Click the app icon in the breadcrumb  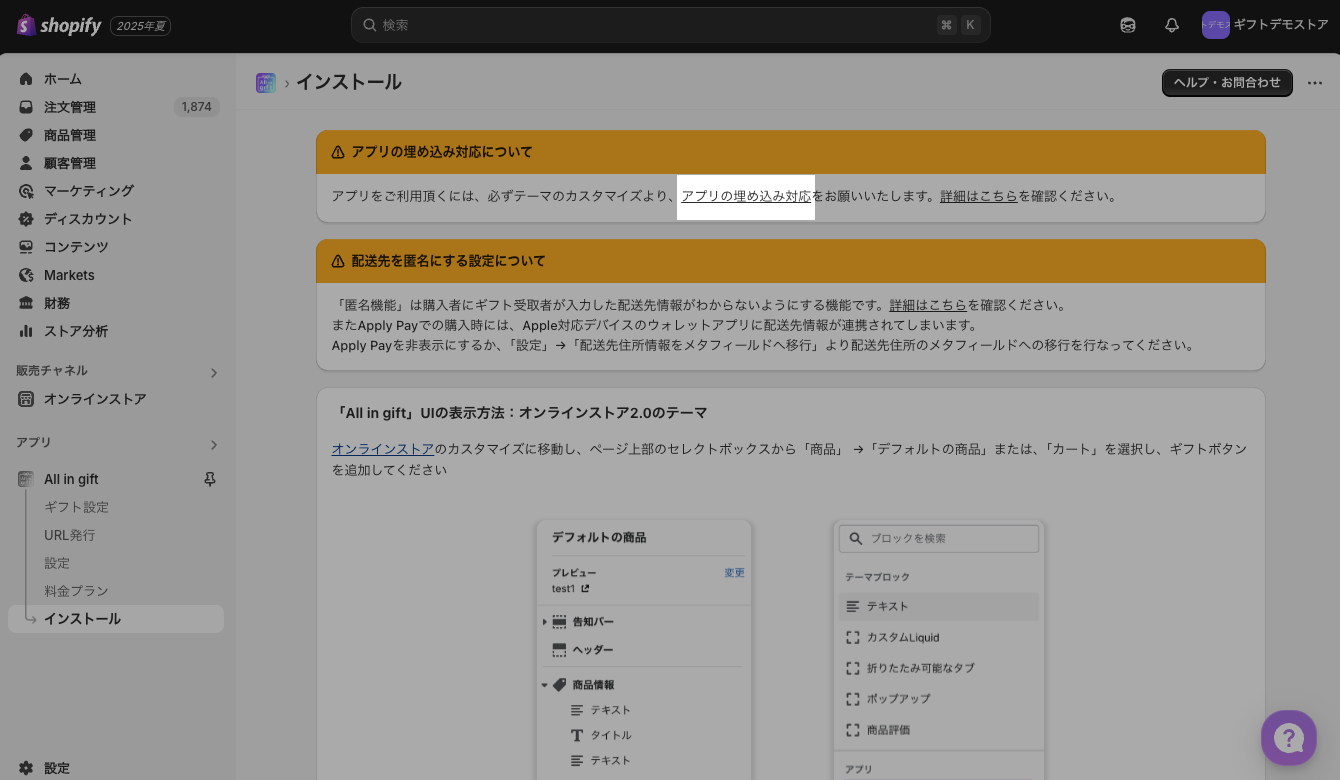(266, 83)
